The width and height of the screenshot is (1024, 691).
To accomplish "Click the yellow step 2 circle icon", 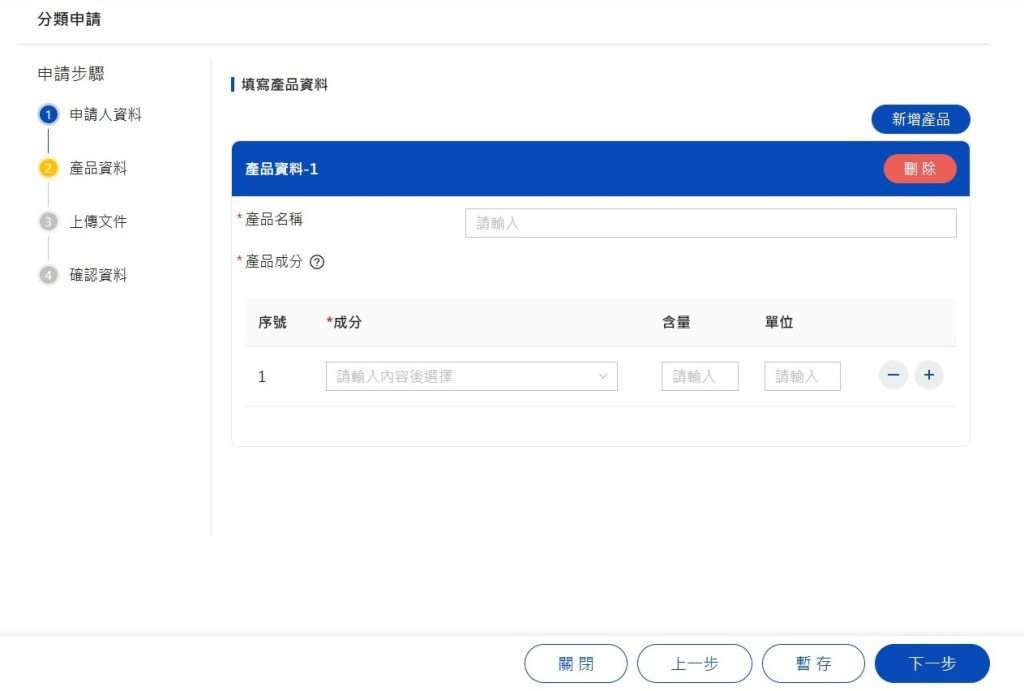I will [48, 168].
